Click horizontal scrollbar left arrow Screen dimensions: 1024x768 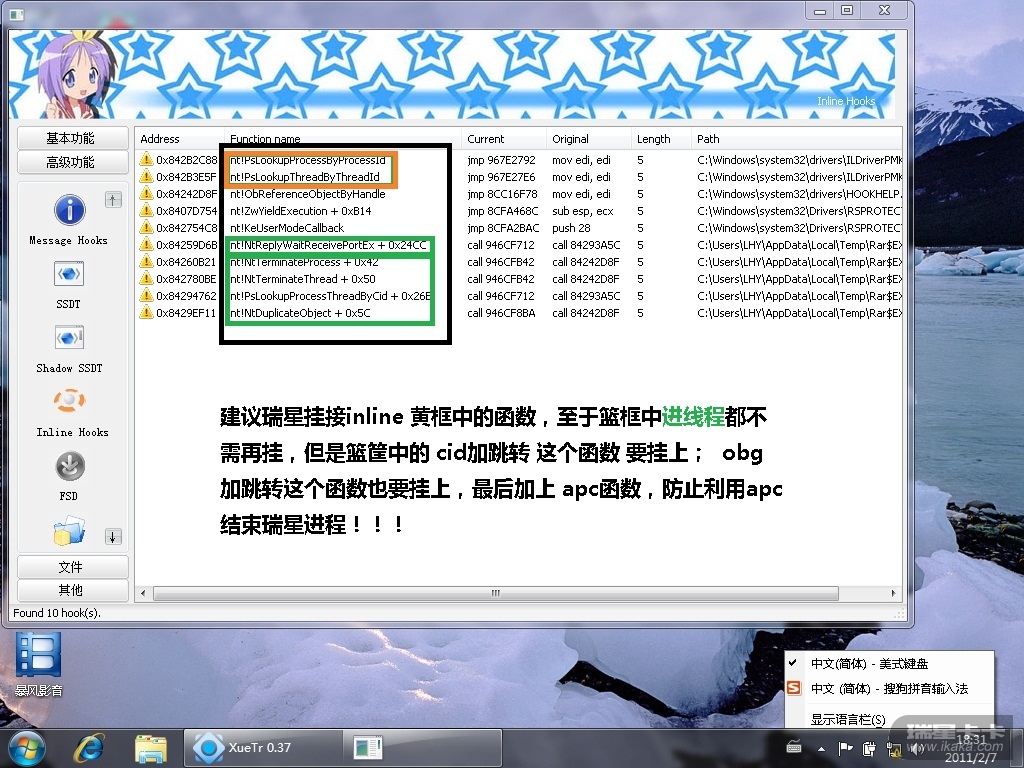click(144, 593)
